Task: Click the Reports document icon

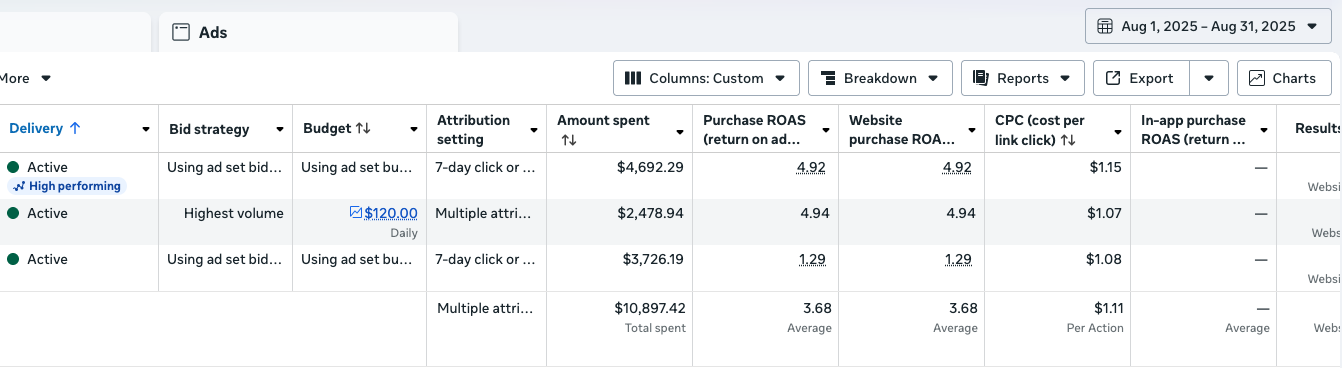Action: click(980, 78)
